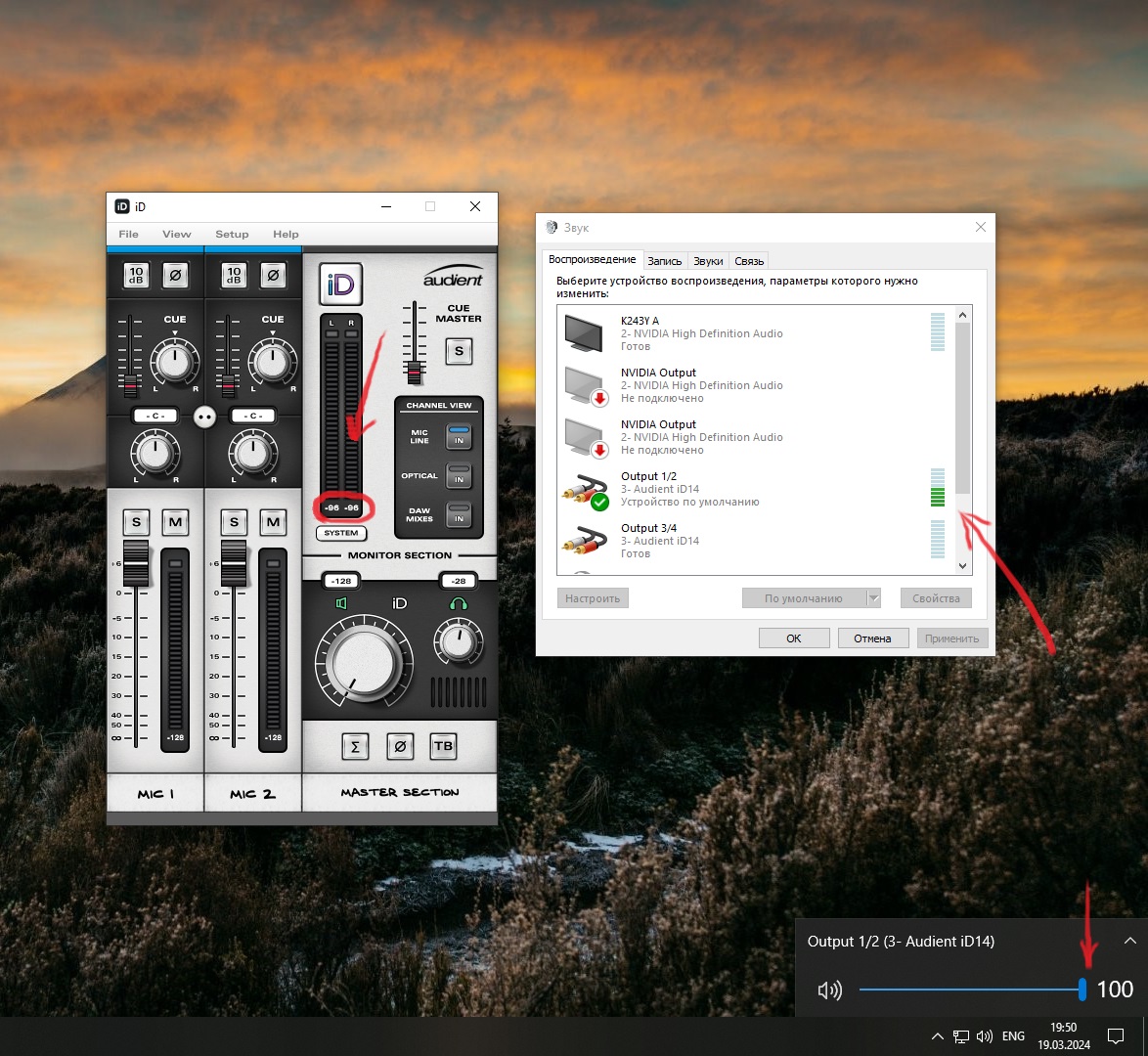This screenshot has height=1056, width=1148.
Task: Click the headphone volume knob
Action: (459, 642)
